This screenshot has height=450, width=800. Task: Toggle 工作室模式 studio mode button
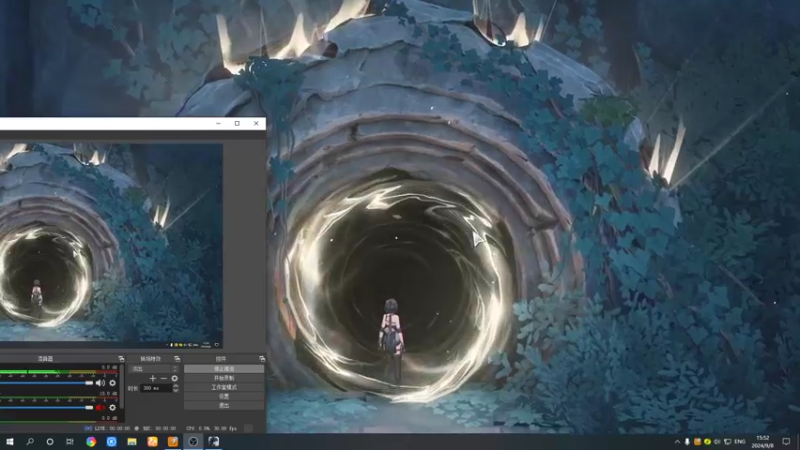[x=224, y=387]
